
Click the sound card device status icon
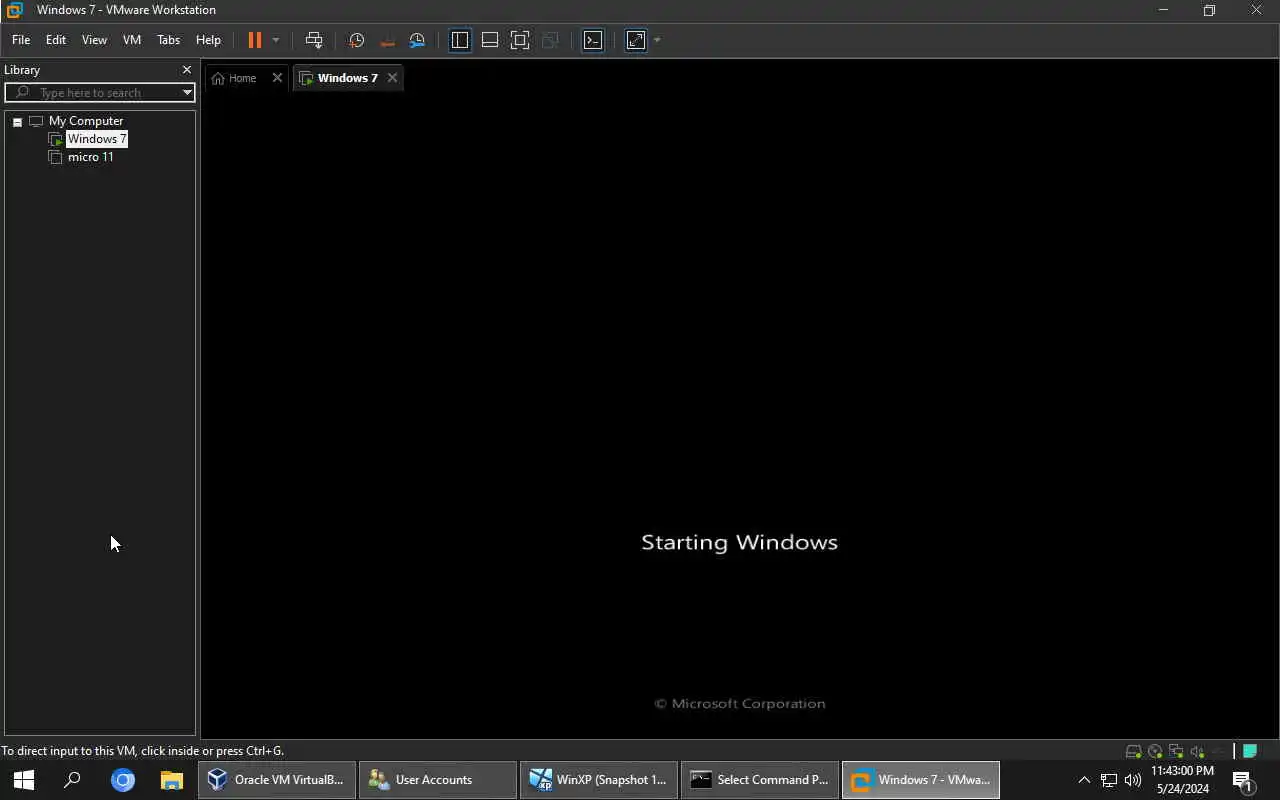tap(1197, 752)
